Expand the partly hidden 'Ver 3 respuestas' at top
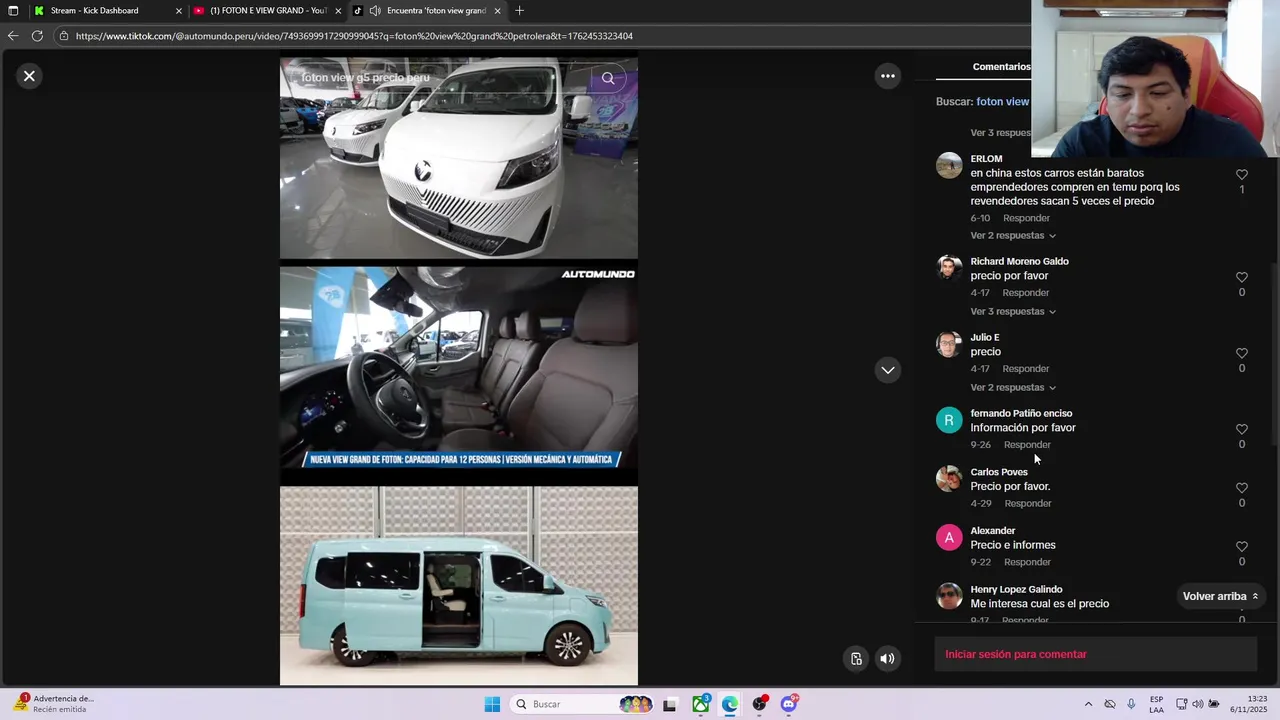1280x720 pixels. click(1000, 133)
